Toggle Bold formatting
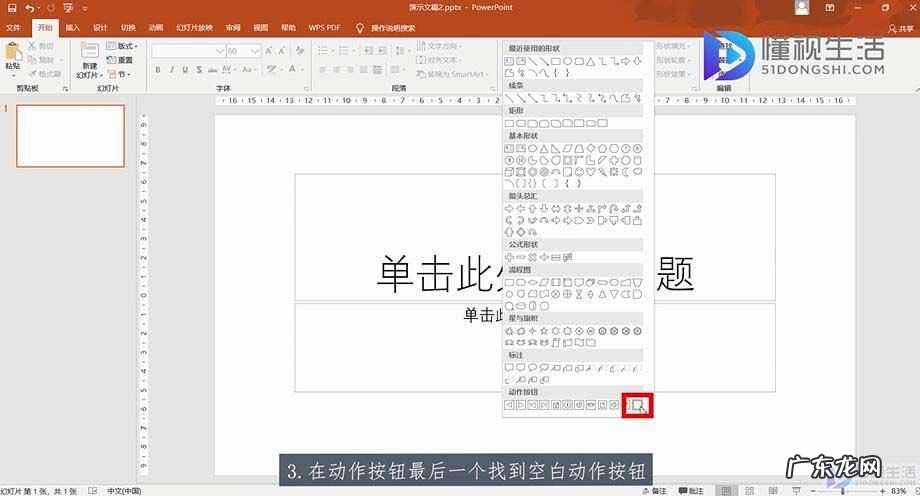The image size is (920, 496). coord(158,69)
